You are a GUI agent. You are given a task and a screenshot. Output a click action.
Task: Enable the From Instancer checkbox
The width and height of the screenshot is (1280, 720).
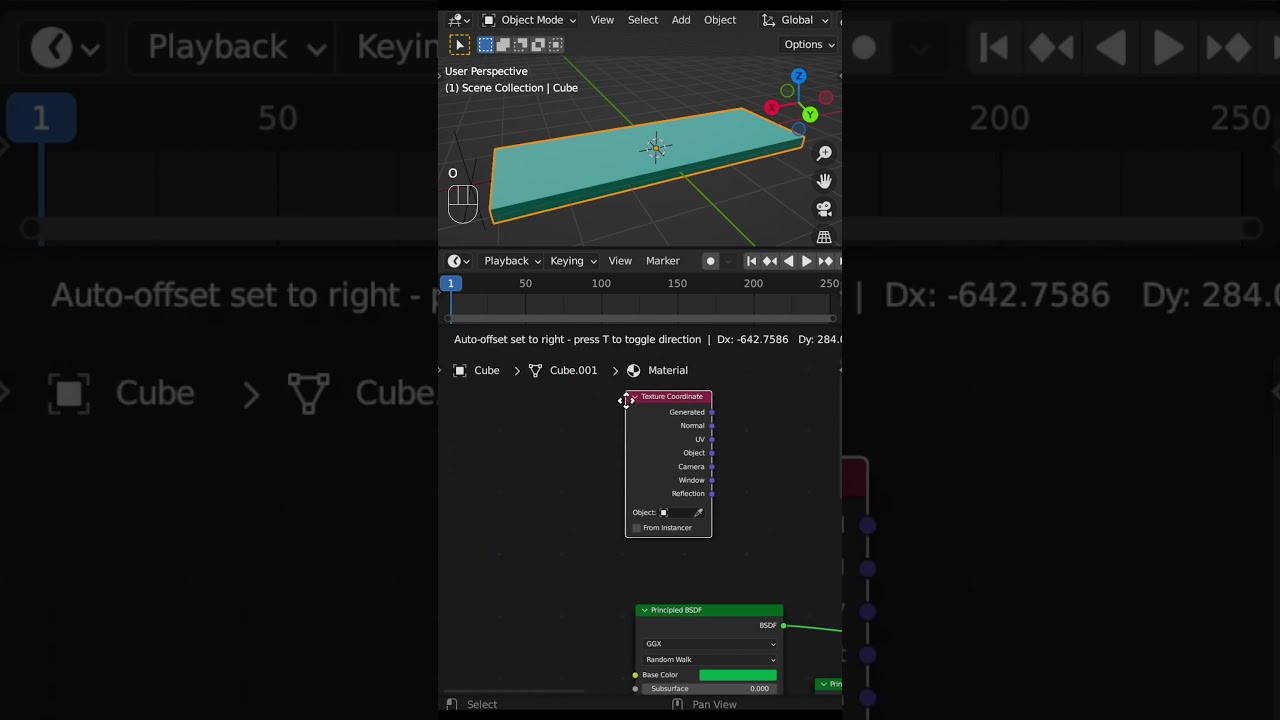(x=636, y=528)
